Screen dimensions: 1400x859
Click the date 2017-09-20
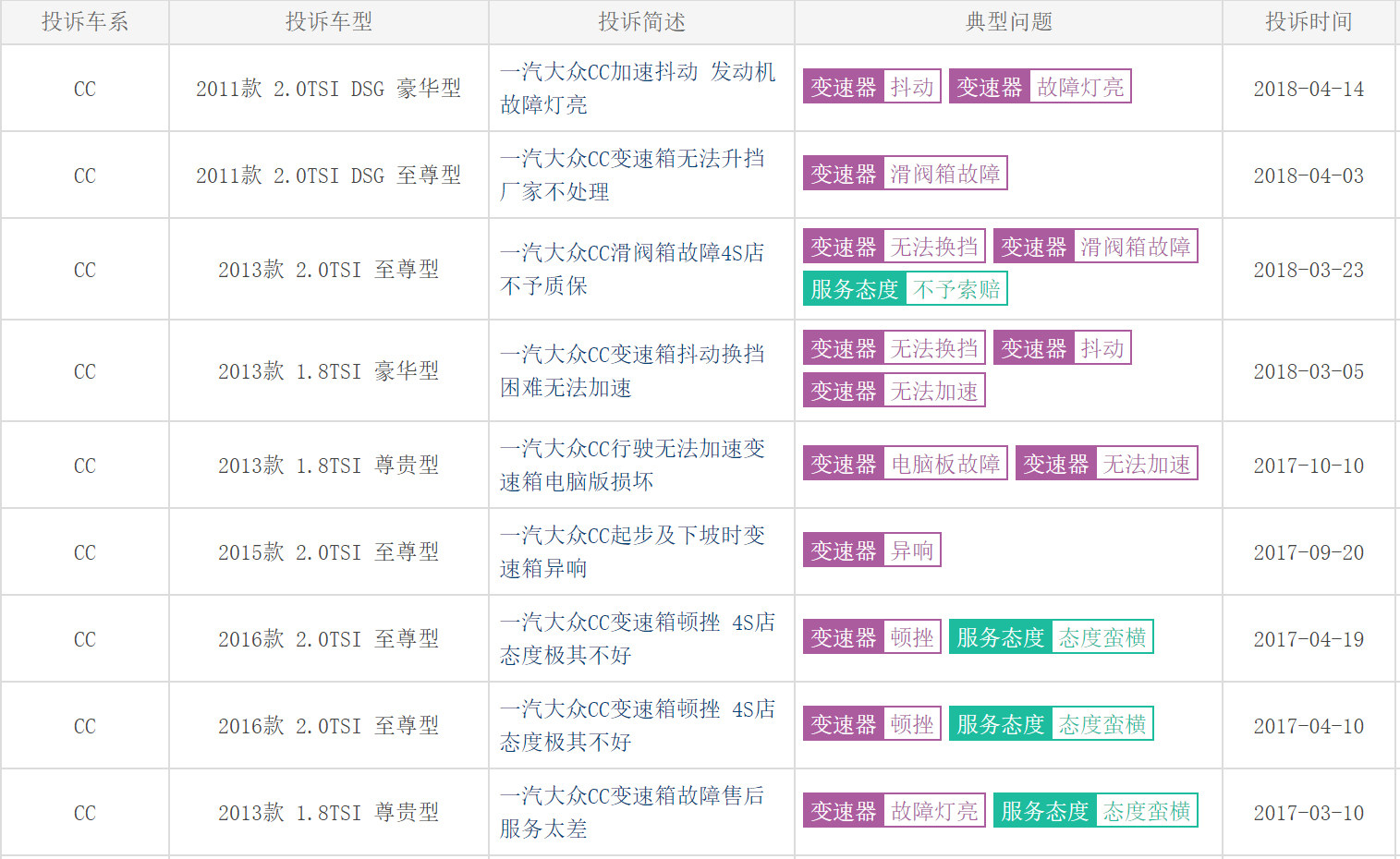point(1309,553)
